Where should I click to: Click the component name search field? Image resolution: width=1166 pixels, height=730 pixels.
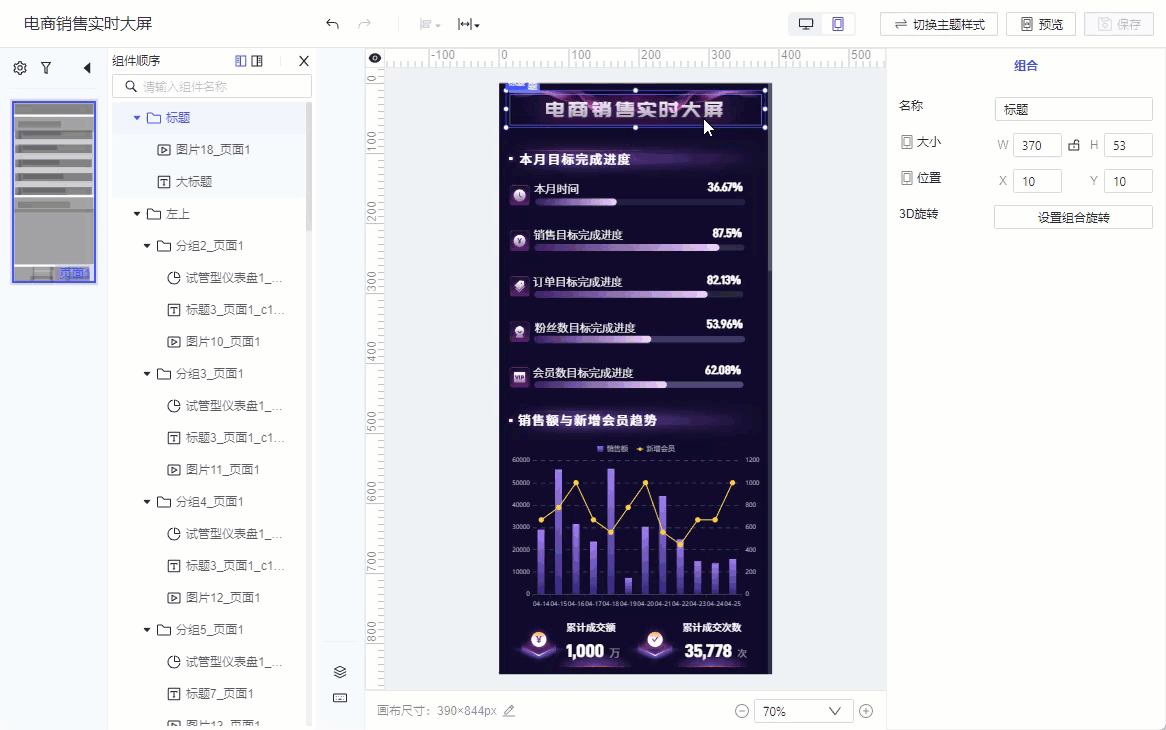[x=212, y=86]
